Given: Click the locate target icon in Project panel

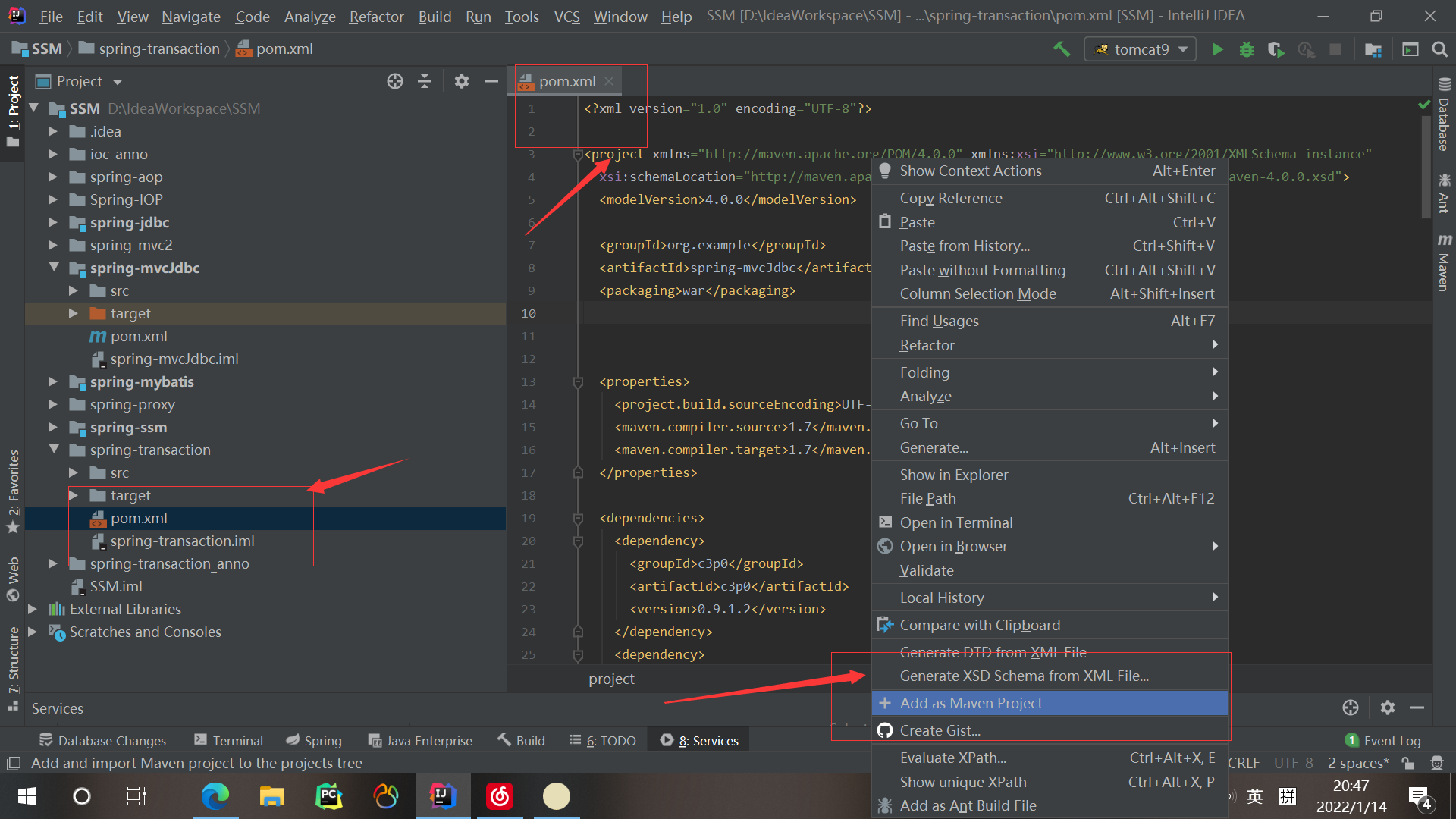Looking at the screenshot, I should (394, 81).
